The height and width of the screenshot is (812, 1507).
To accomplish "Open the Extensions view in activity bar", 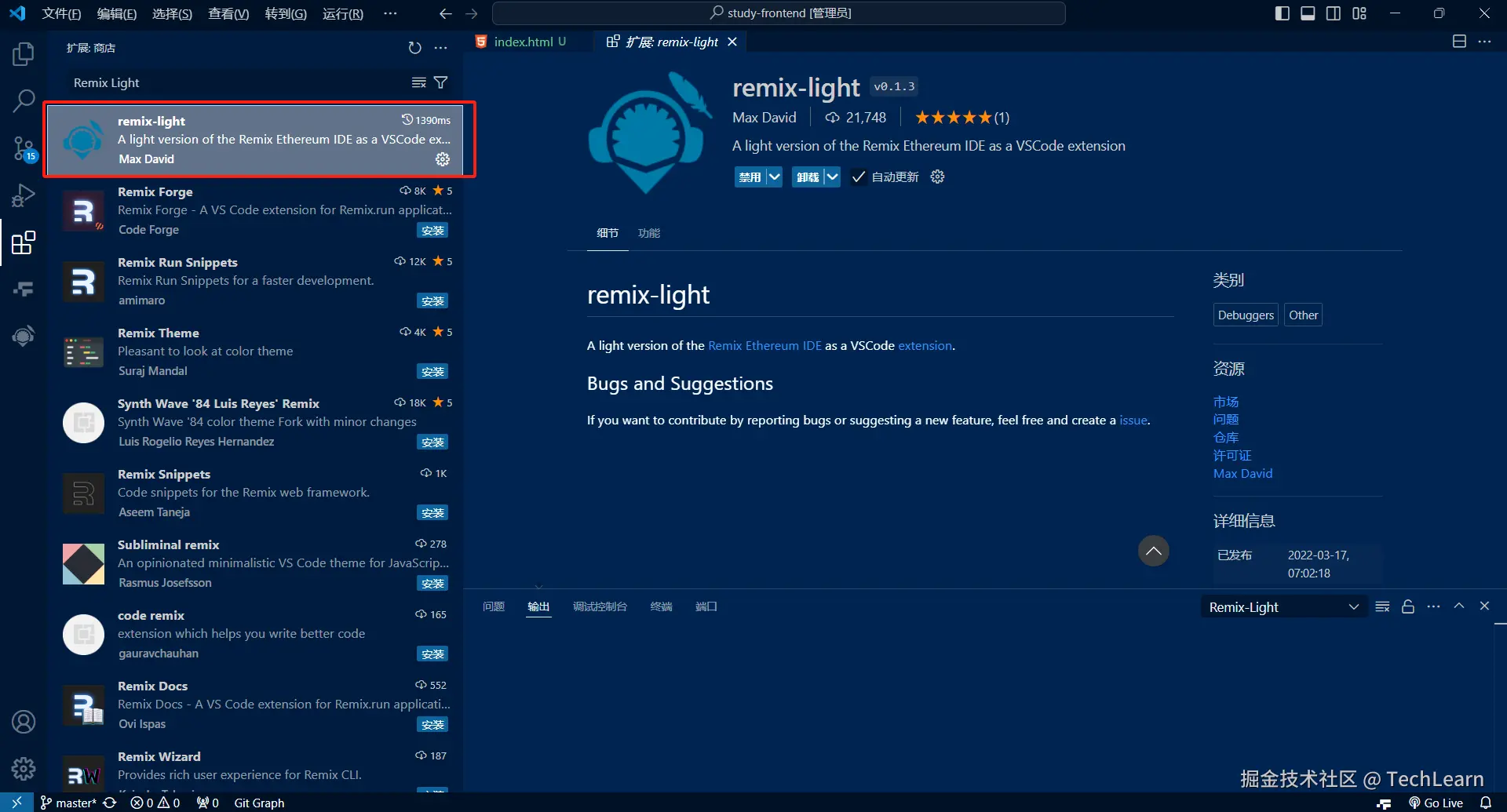I will point(24,242).
